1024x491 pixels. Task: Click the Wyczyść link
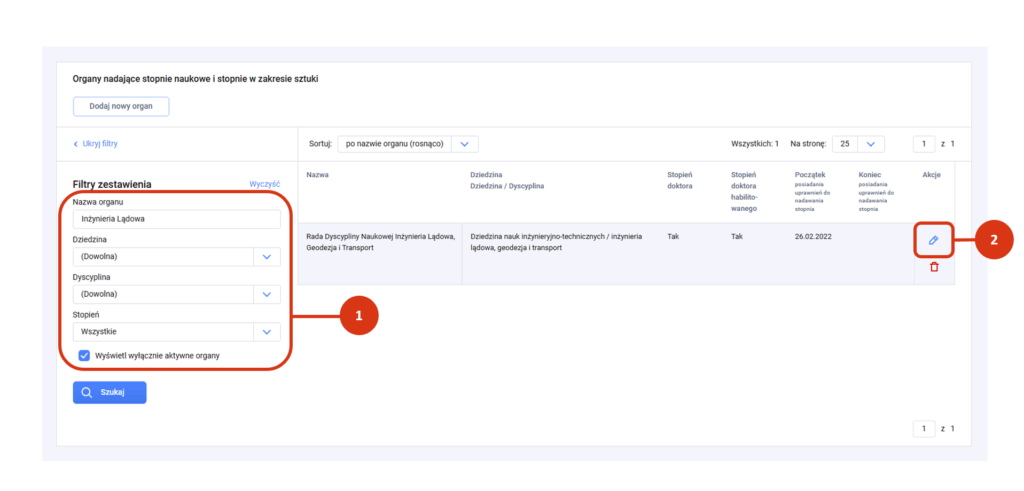coord(264,184)
